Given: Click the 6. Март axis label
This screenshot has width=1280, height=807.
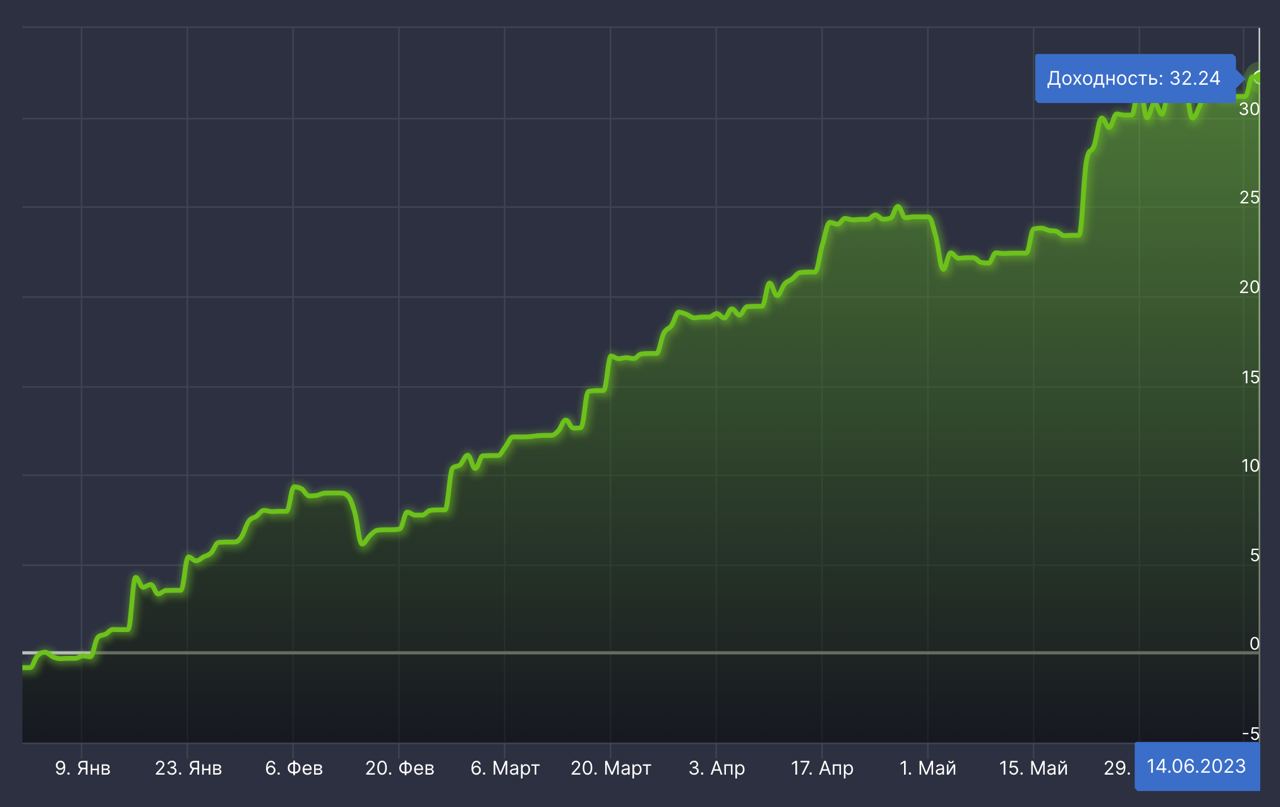Looking at the screenshot, I should click(x=505, y=768).
